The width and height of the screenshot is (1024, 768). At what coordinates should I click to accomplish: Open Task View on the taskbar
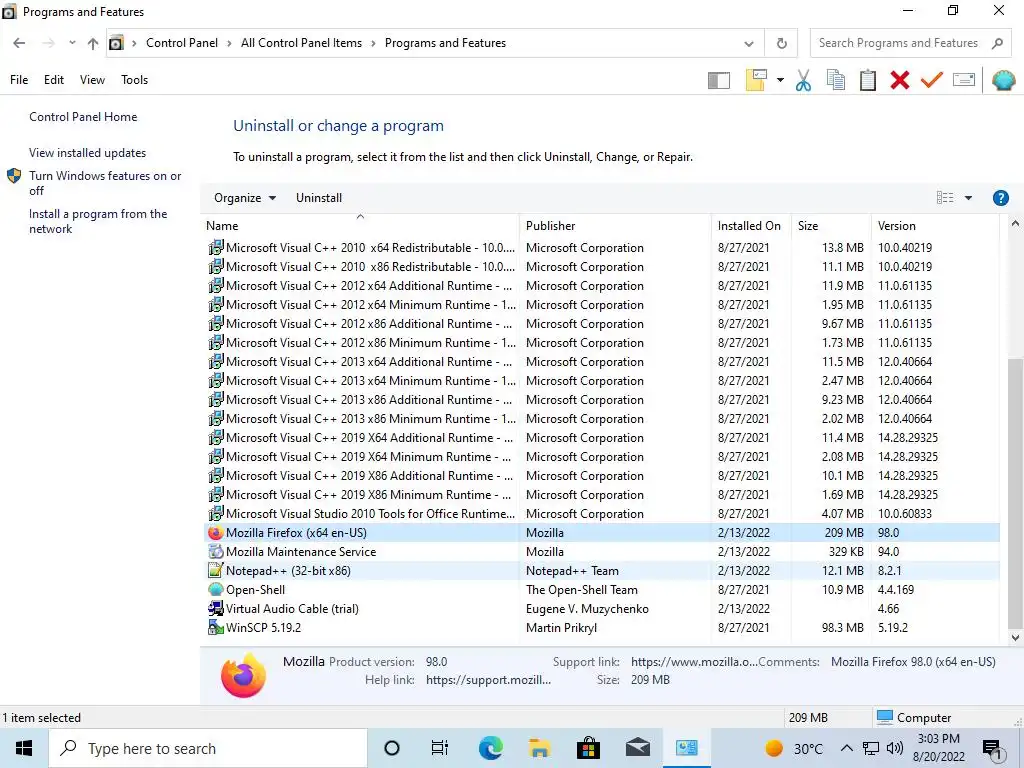[440, 748]
